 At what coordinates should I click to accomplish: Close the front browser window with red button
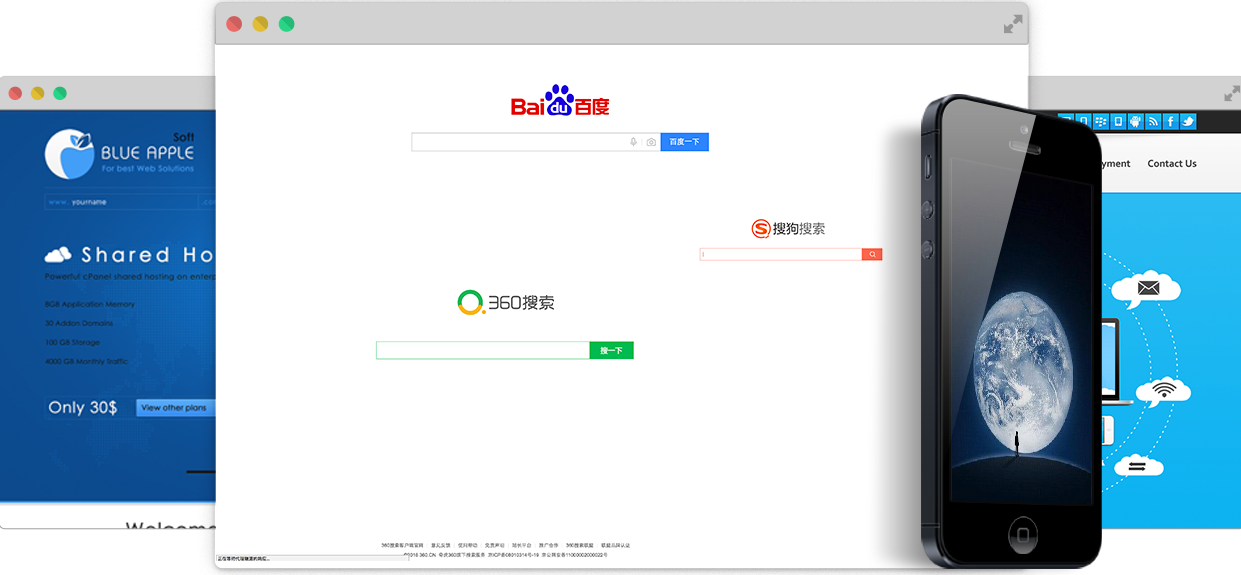tap(234, 24)
